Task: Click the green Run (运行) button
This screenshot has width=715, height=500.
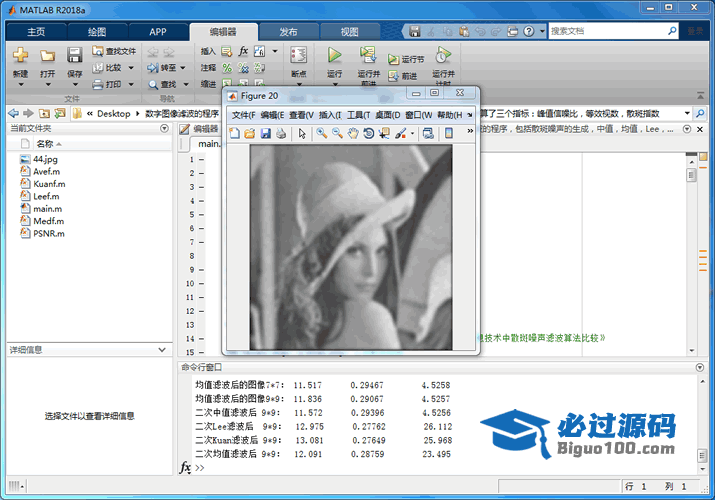Action: (335, 56)
